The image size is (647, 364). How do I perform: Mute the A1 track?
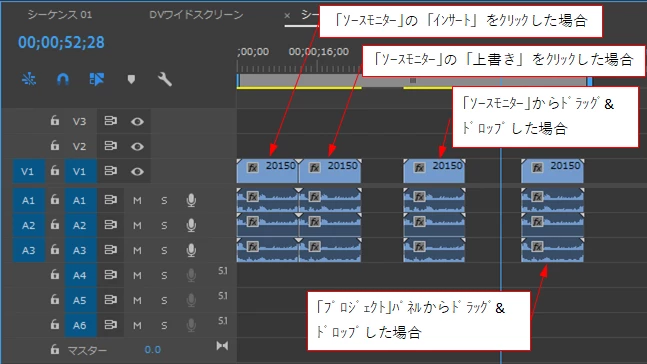click(137, 201)
